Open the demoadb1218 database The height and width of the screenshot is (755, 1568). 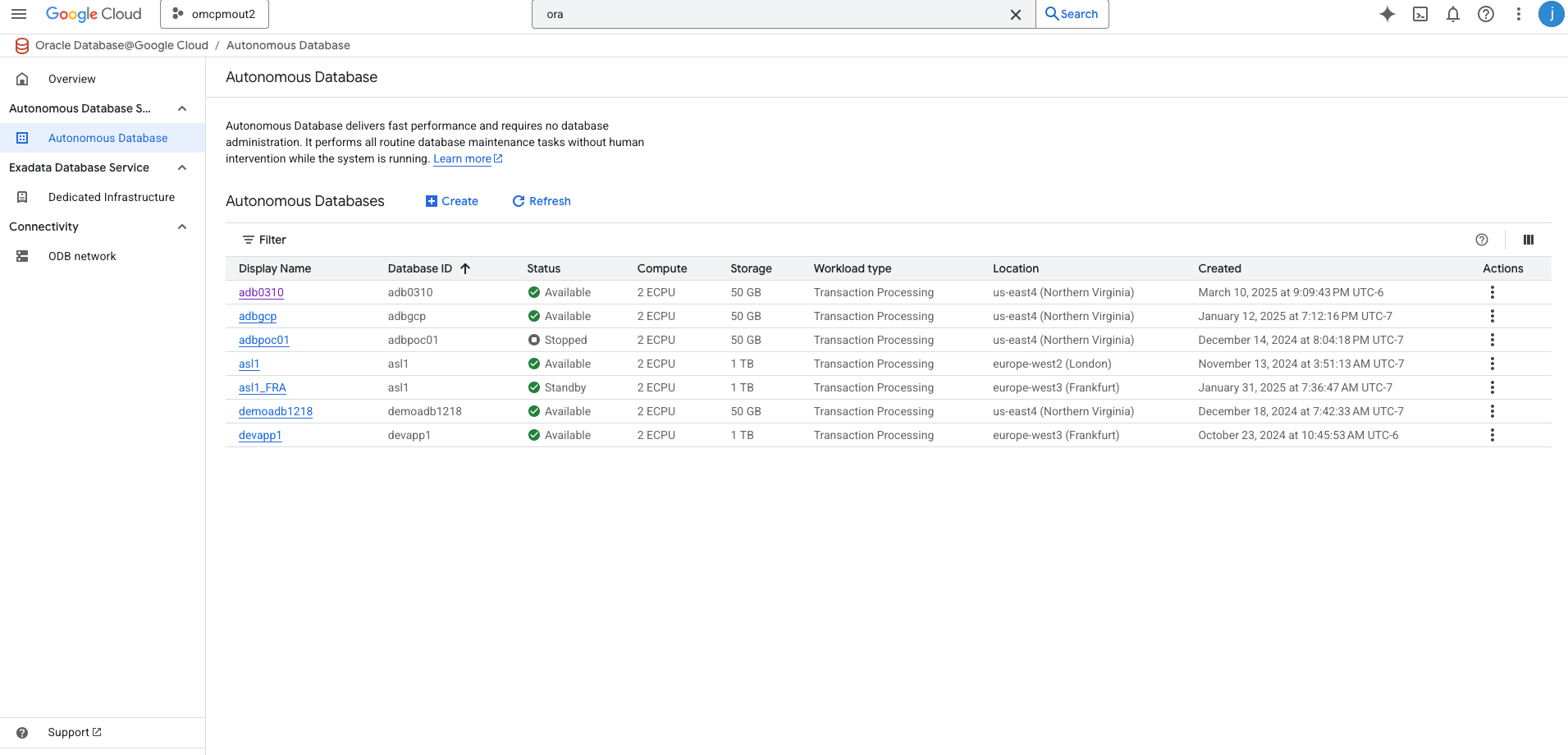[x=276, y=411]
